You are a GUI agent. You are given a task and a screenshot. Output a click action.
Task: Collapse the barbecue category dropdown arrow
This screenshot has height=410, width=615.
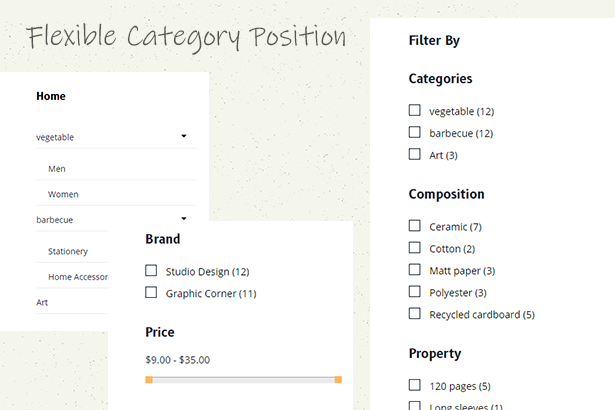tap(184, 219)
